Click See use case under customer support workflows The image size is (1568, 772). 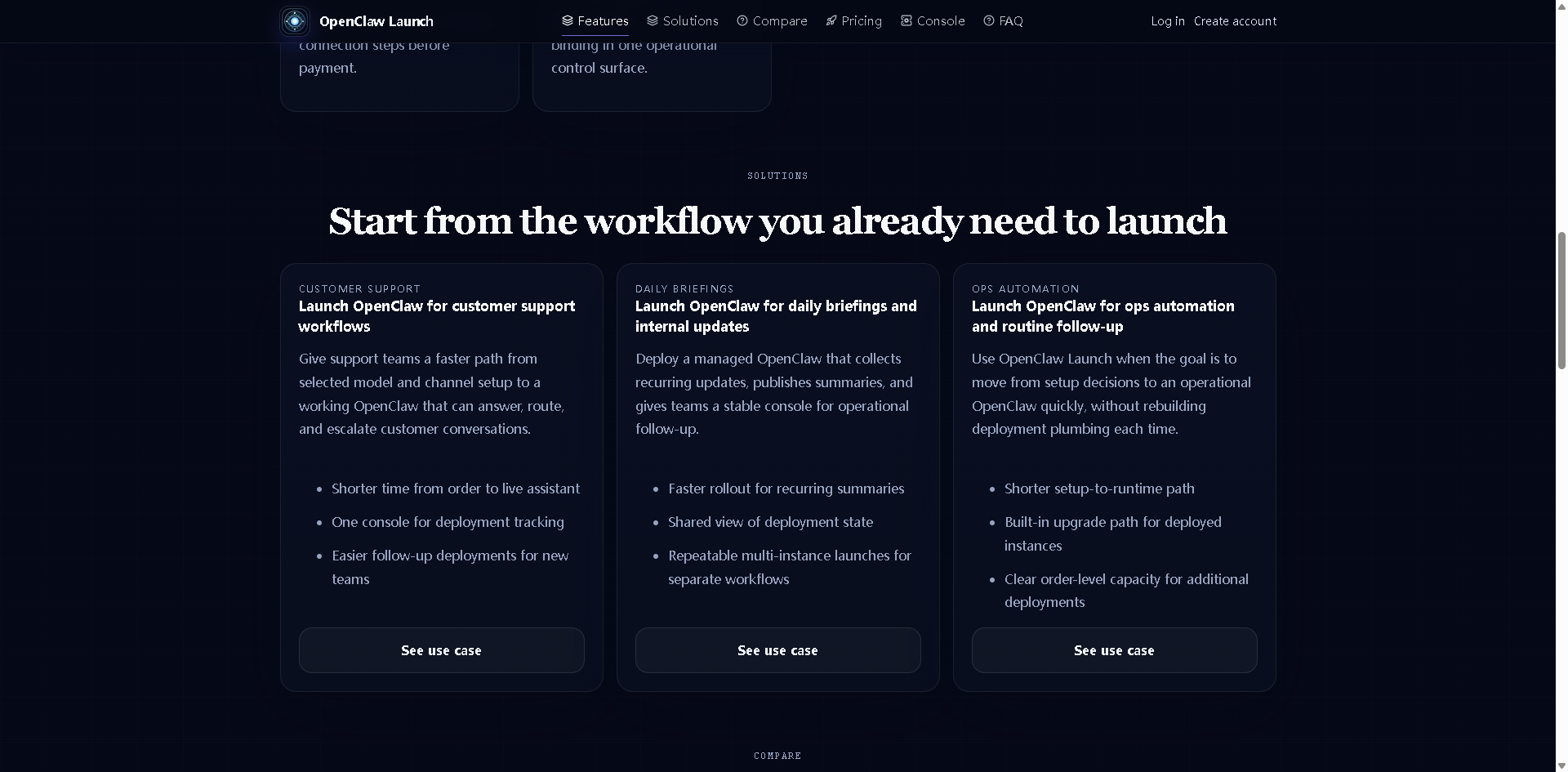pyautogui.click(x=441, y=649)
